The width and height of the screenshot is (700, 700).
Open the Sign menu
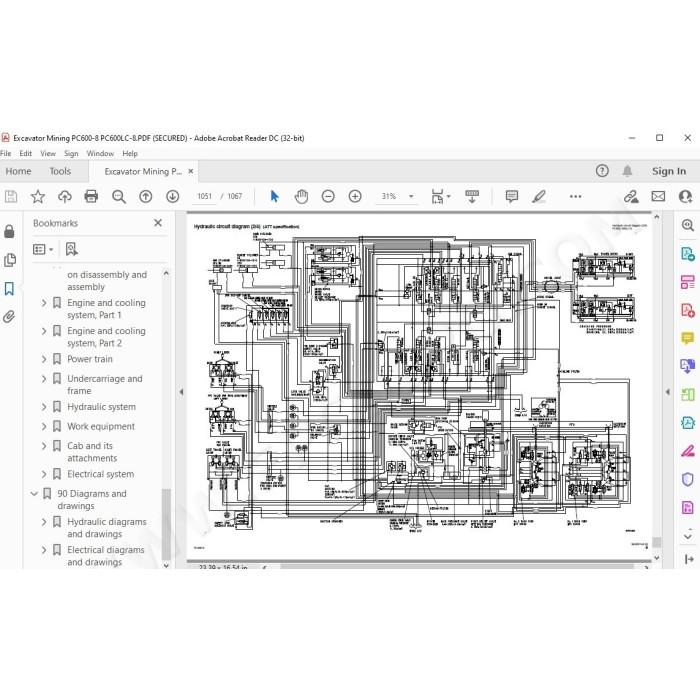tap(71, 154)
